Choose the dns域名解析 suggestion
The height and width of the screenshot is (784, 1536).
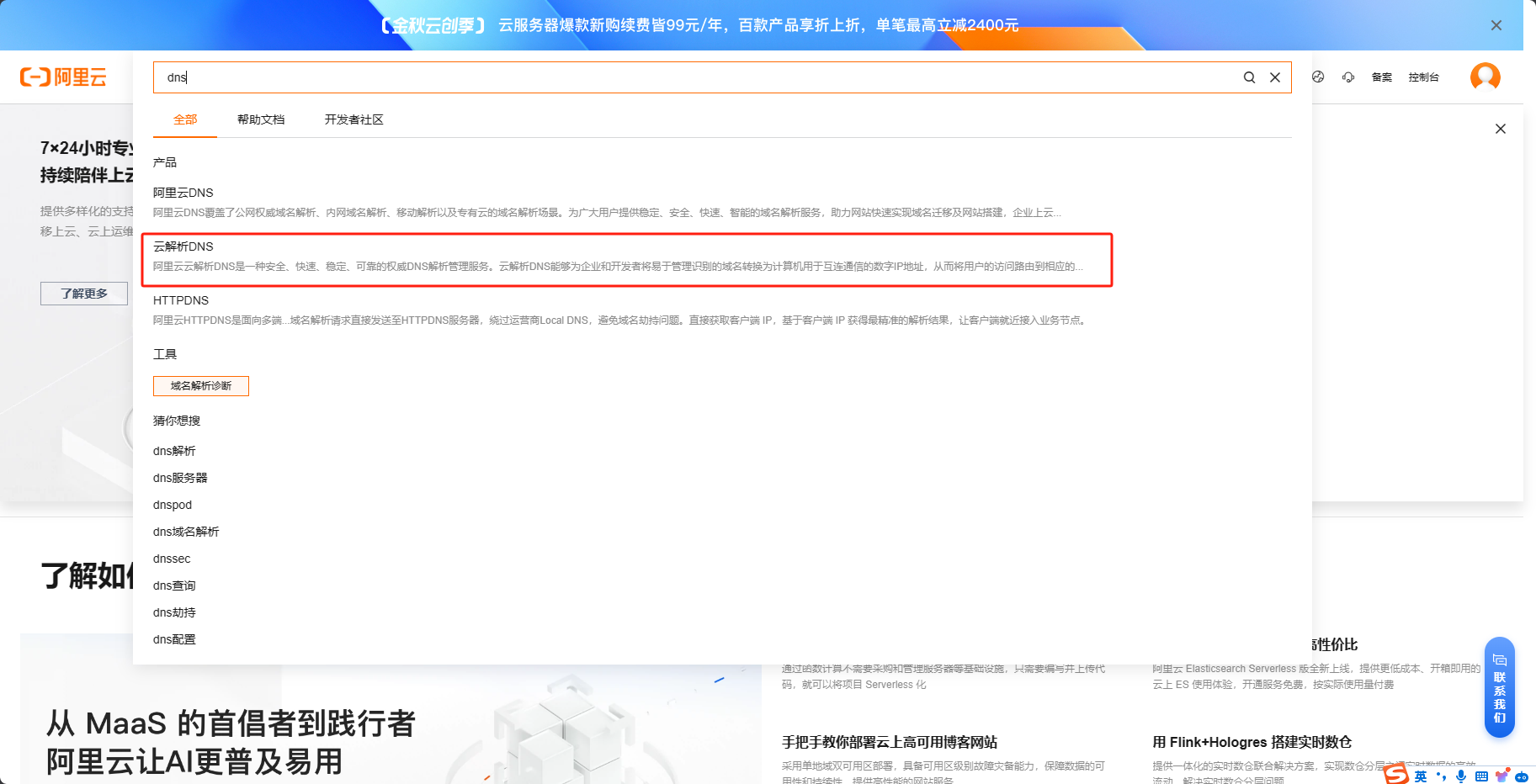(186, 532)
